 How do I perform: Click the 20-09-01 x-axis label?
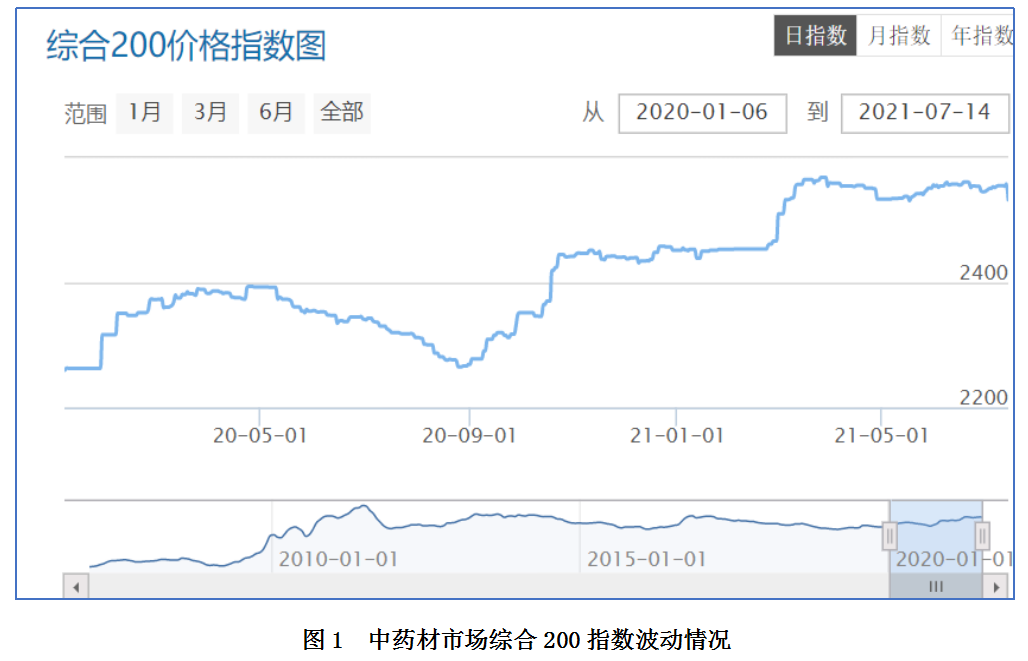point(469,435)
